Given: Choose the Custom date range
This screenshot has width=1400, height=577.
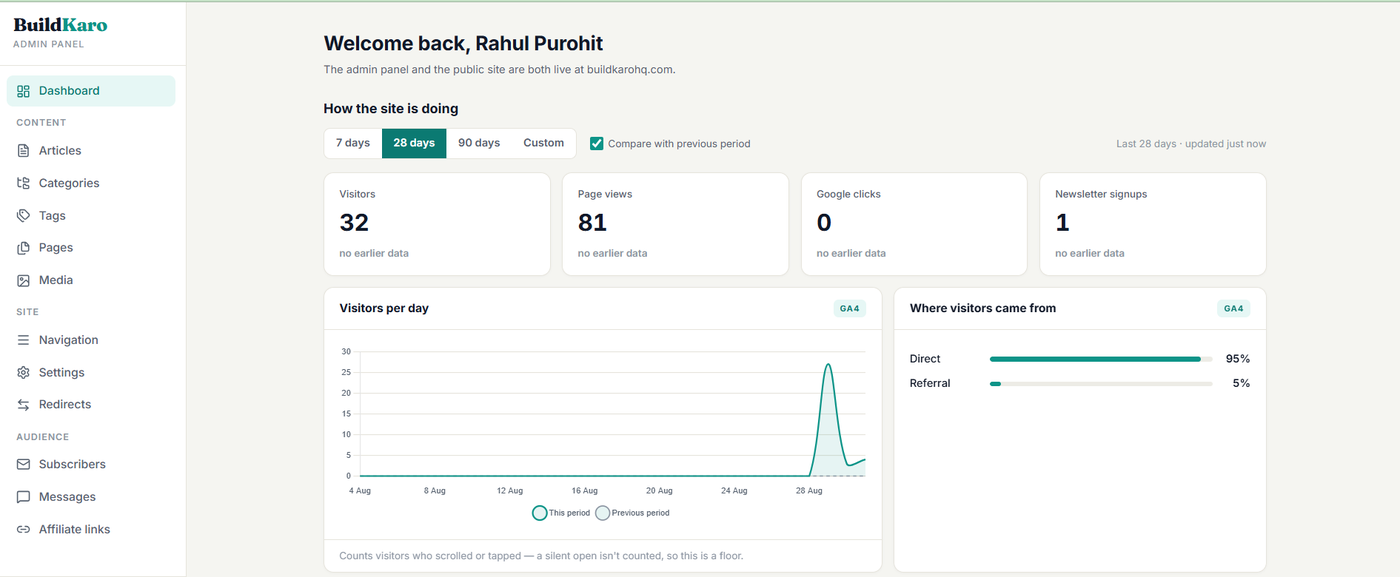Looking at the screenshot, I should tap(544, 143).
